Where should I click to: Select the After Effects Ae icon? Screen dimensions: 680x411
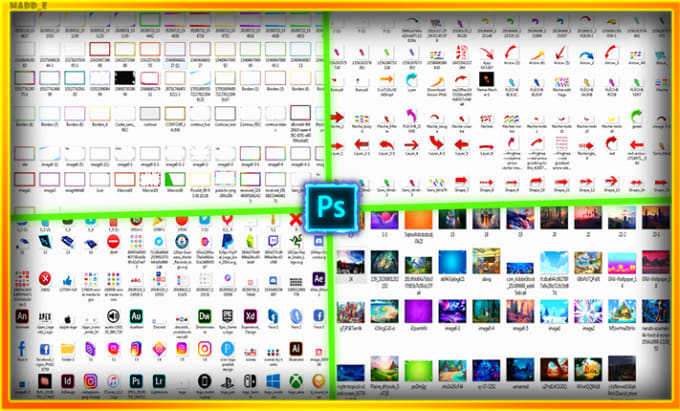(x=318, y=279)
